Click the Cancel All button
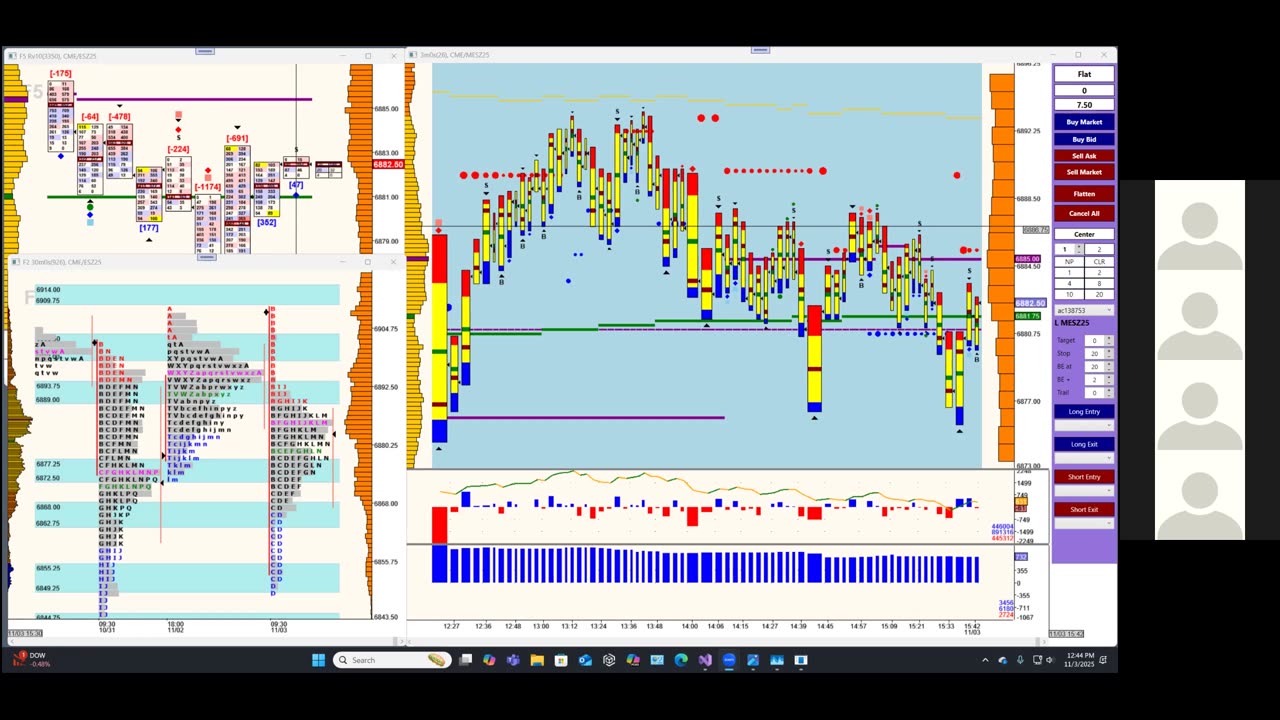Screen dimensions: 1280x720 point(1084,213)
